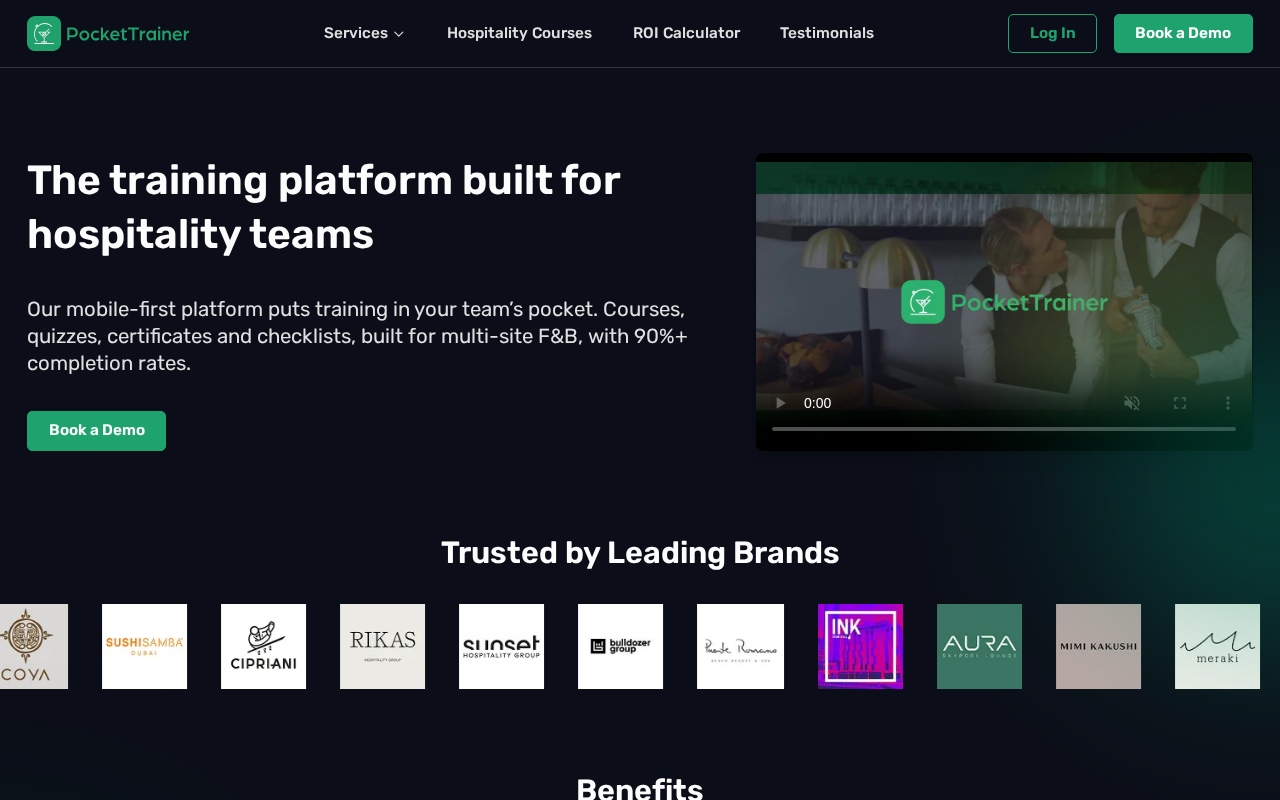Click the Cipriani brand logo

(263, 646)
